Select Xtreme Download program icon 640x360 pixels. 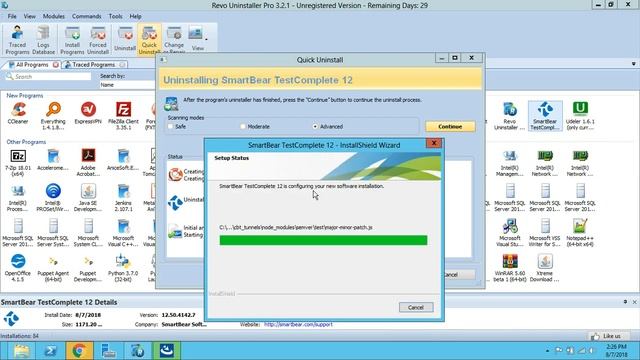pyautogui.click(x=545, y=268)
